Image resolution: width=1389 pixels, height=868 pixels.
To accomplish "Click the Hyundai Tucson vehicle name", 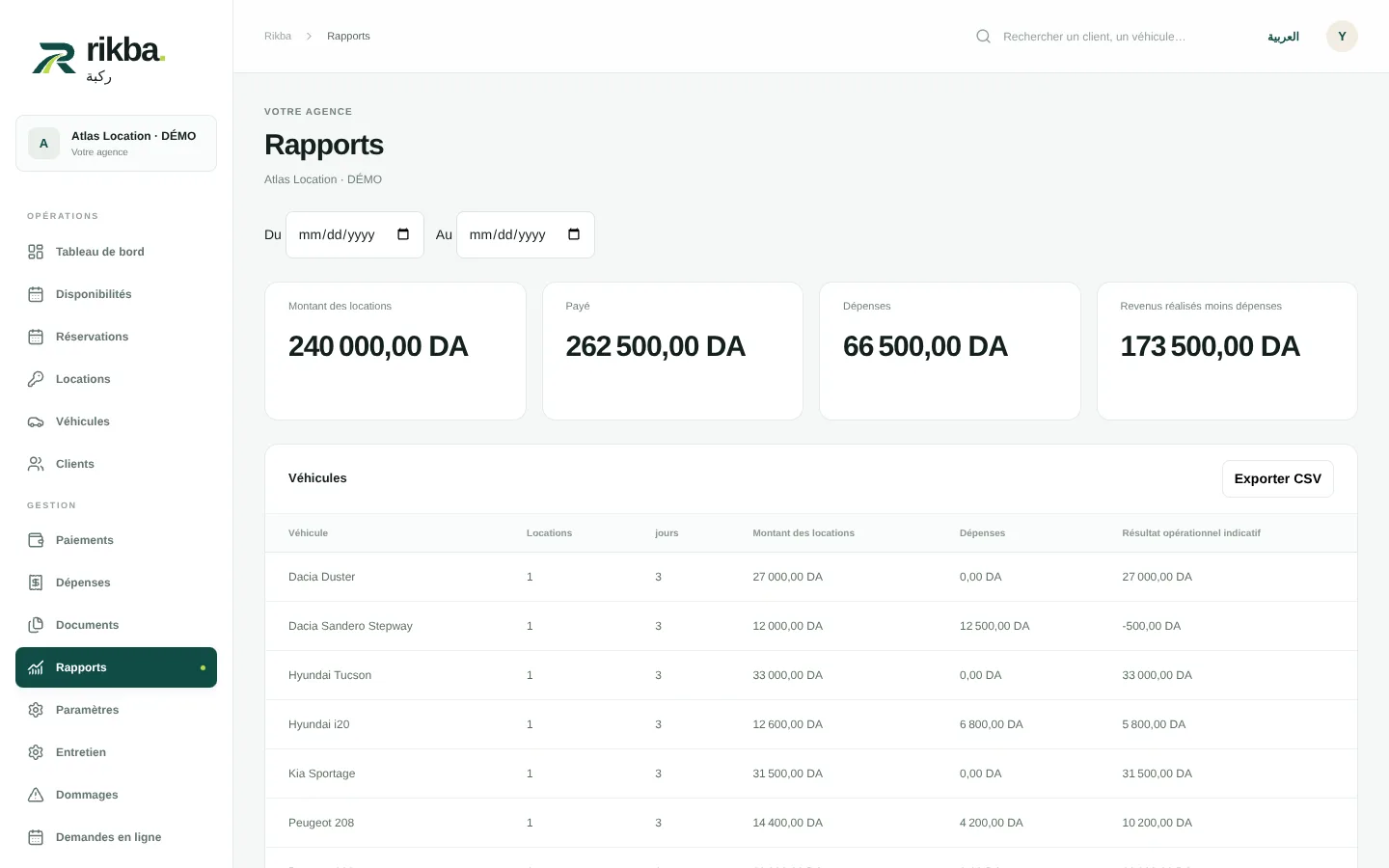I will [330, 675].
